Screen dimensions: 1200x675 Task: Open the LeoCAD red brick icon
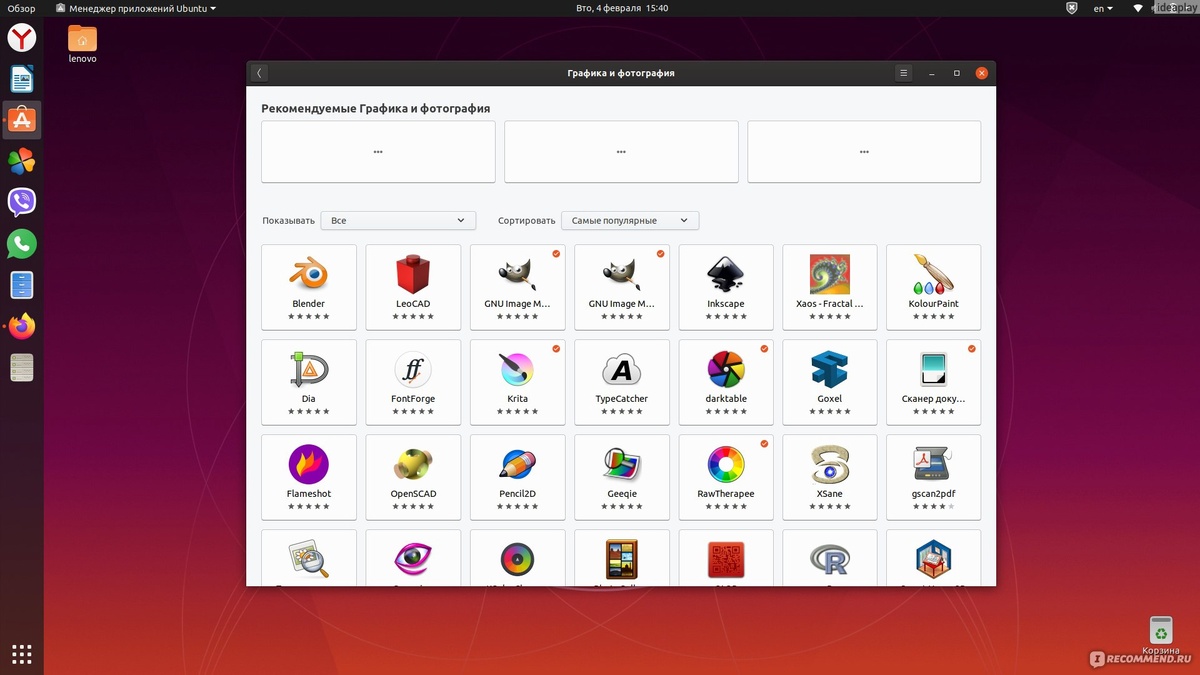click(412, 273)
